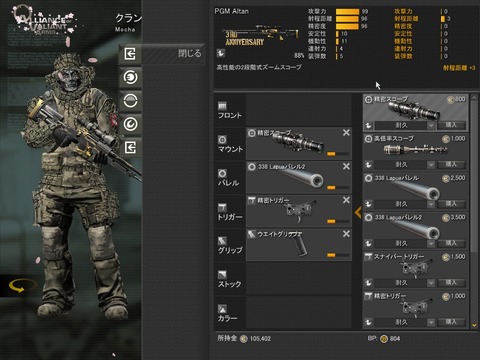Click the BP coin icon

point(384,339)
